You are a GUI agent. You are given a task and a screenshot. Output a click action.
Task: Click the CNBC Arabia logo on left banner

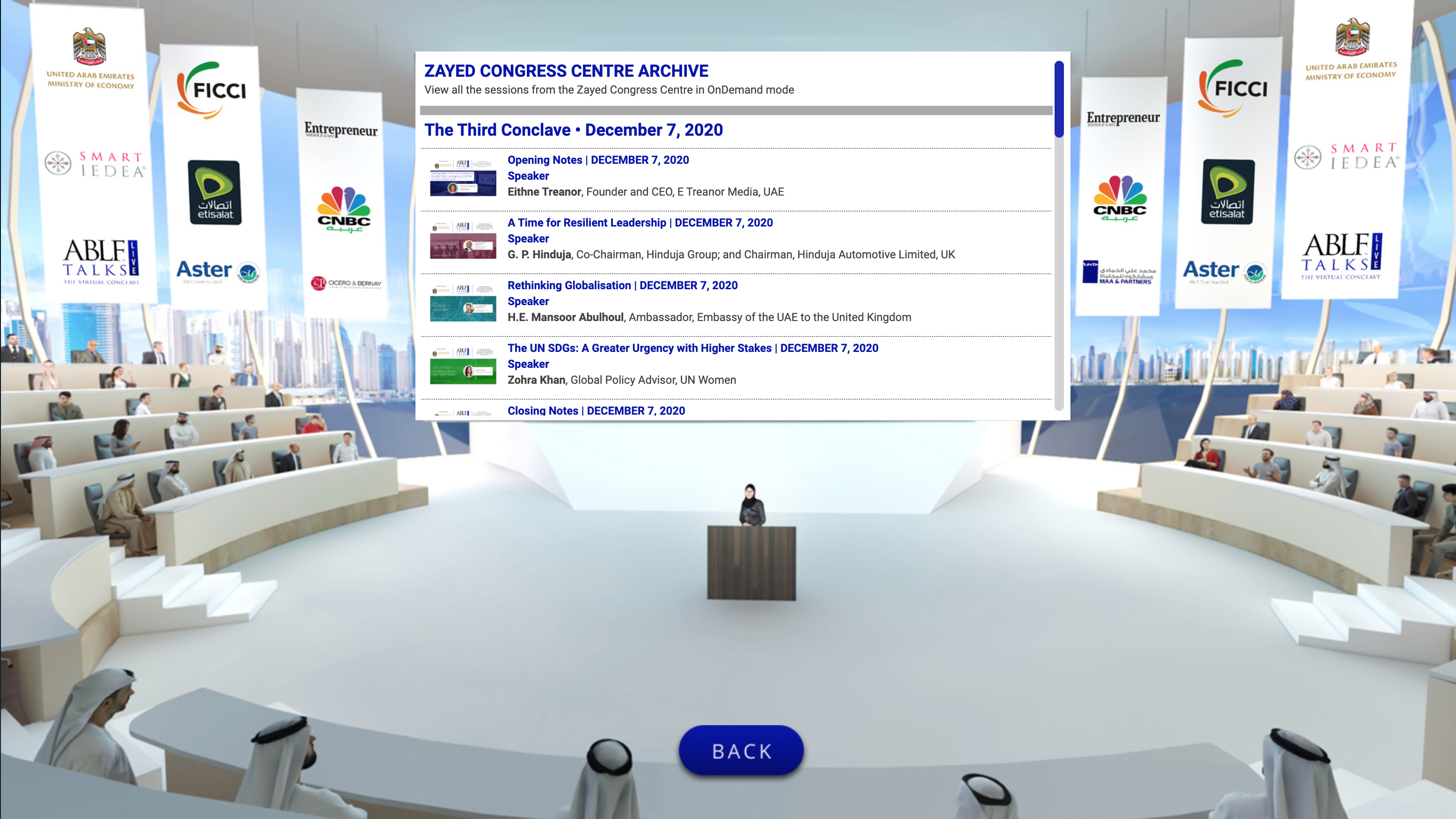tap(344, 210)
